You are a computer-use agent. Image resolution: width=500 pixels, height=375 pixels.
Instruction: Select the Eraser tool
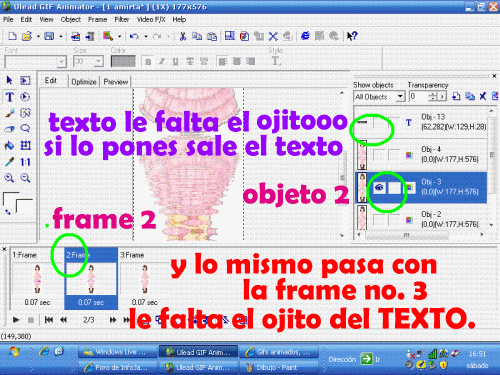[9, 129]
